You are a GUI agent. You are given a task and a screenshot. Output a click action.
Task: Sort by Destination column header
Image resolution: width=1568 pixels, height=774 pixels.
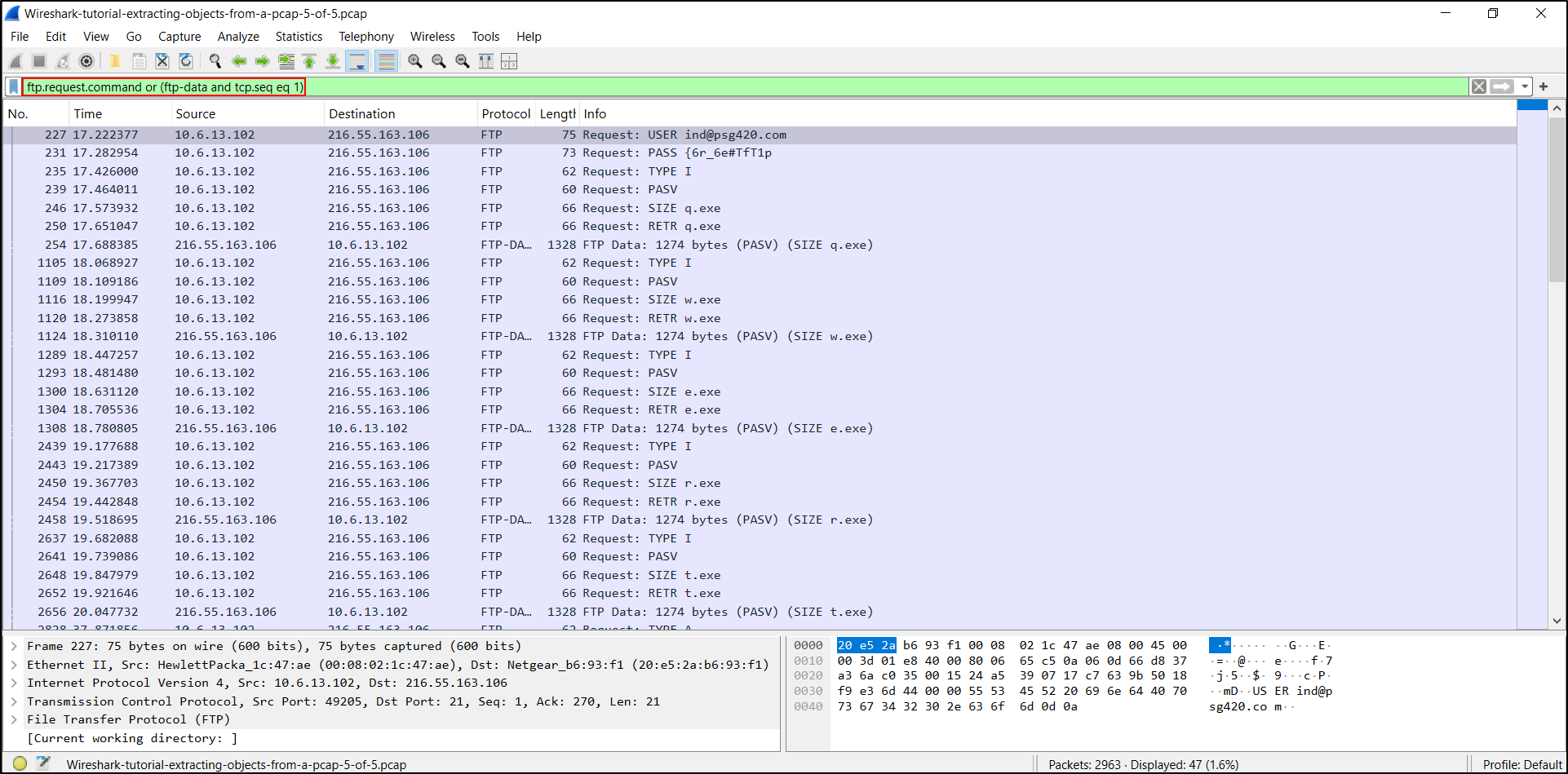(x=401, y=114)
